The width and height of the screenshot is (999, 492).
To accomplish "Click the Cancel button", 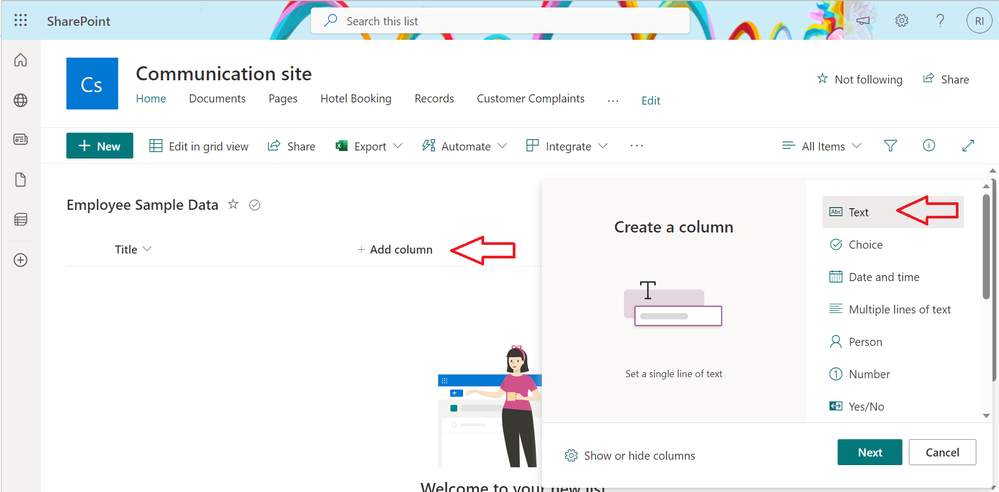I will click(942, 452).
